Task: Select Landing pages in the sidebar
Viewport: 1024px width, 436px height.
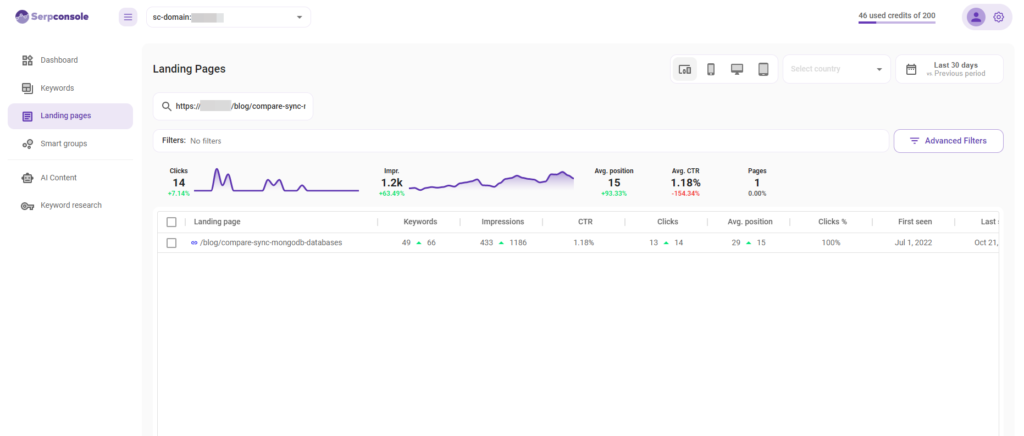Action: point(70,116)
